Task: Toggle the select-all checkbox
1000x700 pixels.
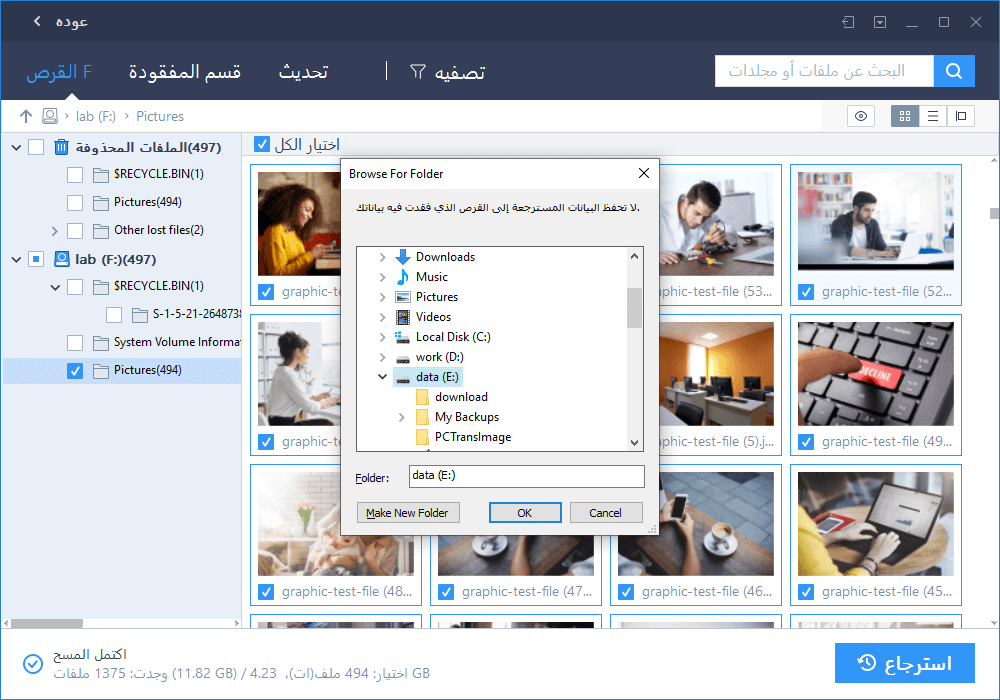Action: [262, 145]
